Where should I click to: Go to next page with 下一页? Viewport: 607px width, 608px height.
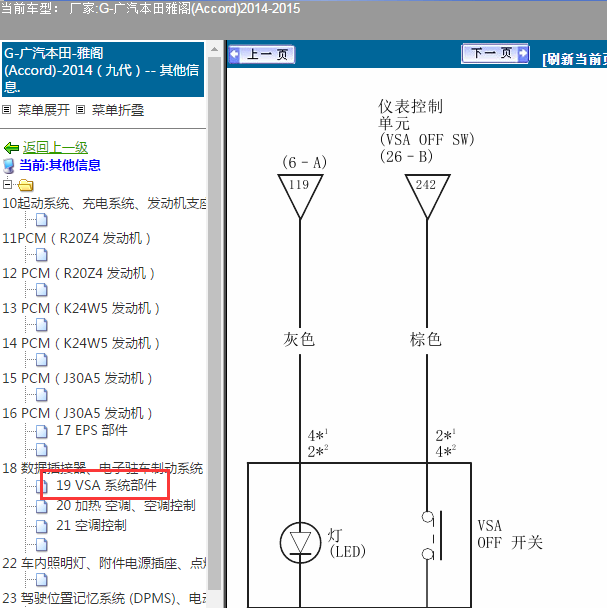495,53
